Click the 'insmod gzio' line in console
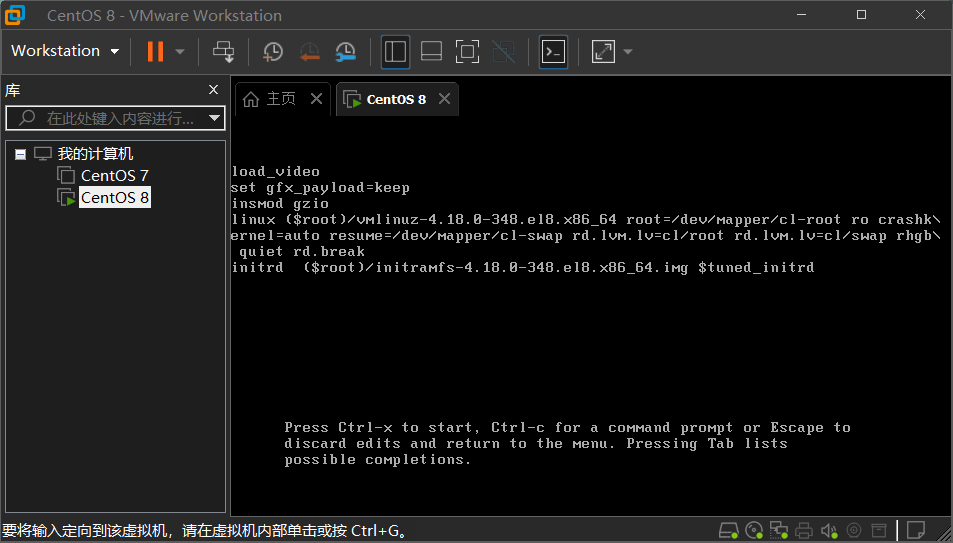Viewport: 953px width, 543px height. tap(280, 204)
